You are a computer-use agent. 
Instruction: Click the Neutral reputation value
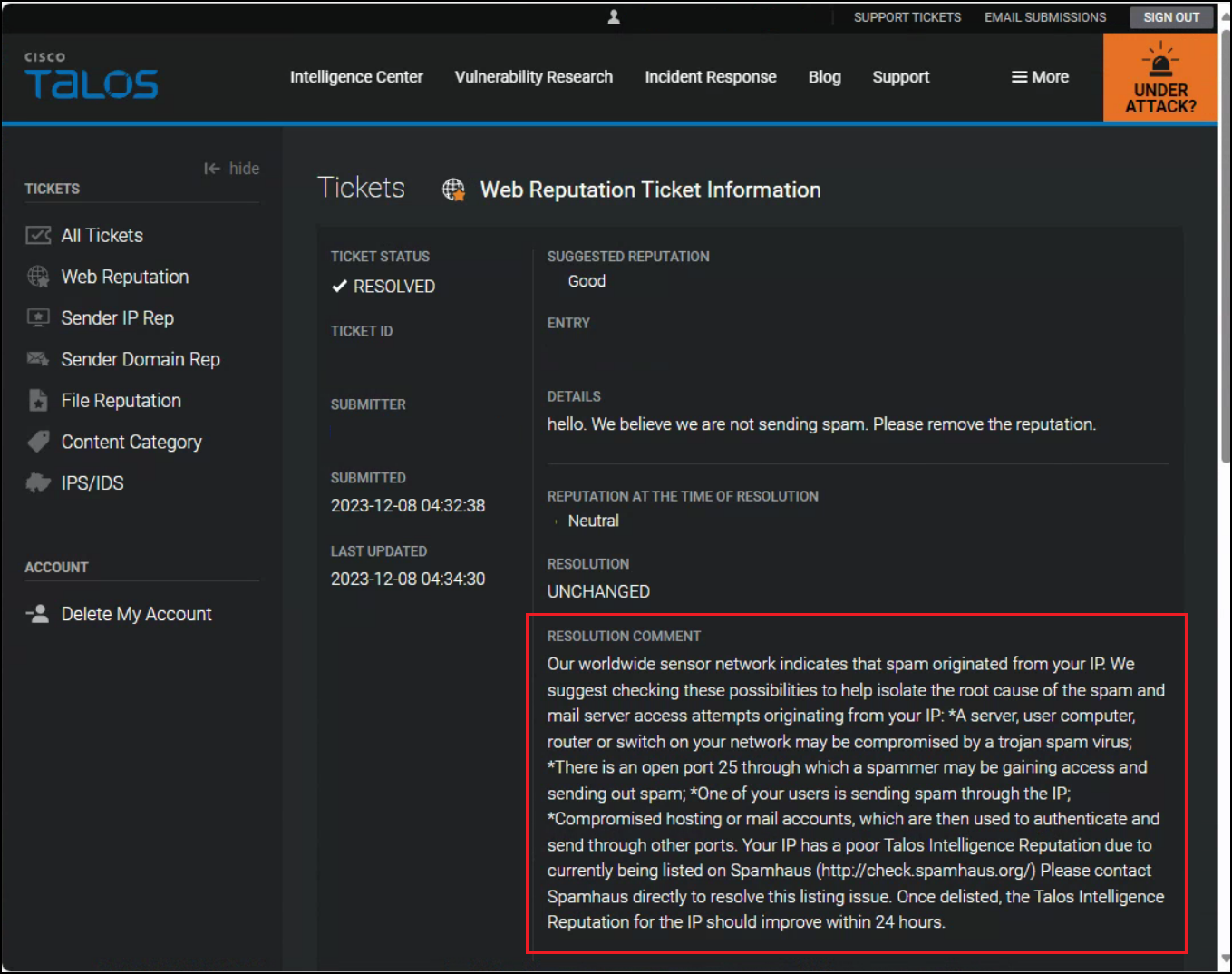click(593, 521)
